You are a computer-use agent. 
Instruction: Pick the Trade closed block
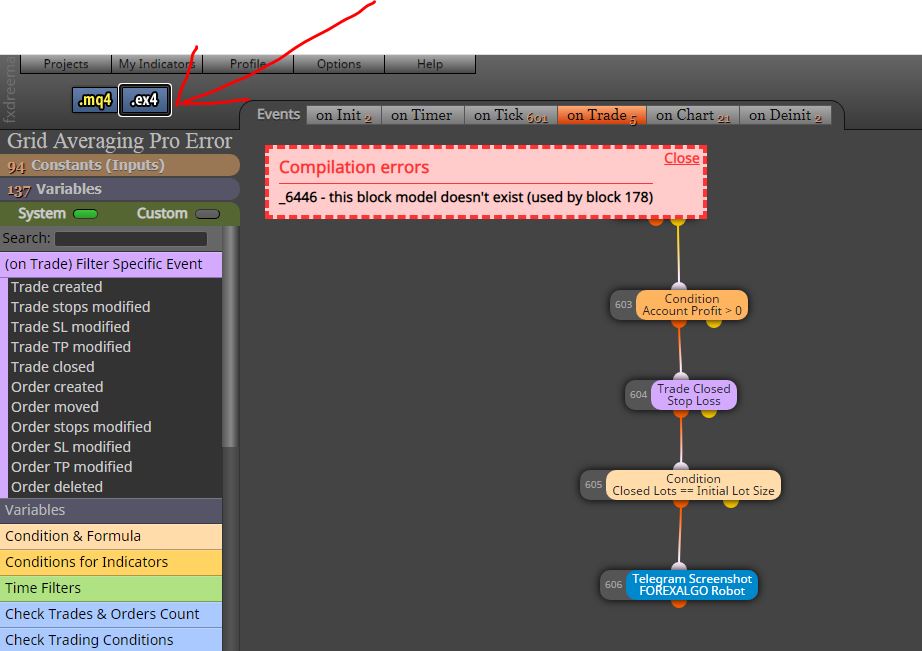[x=52, y=367]
